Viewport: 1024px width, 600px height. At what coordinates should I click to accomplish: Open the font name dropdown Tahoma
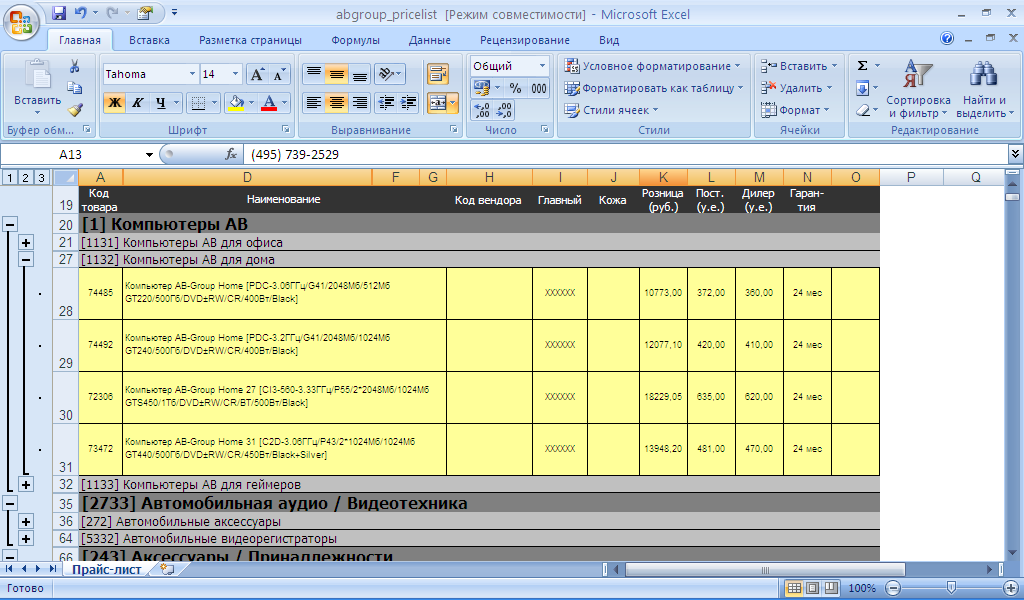[192, 74]
